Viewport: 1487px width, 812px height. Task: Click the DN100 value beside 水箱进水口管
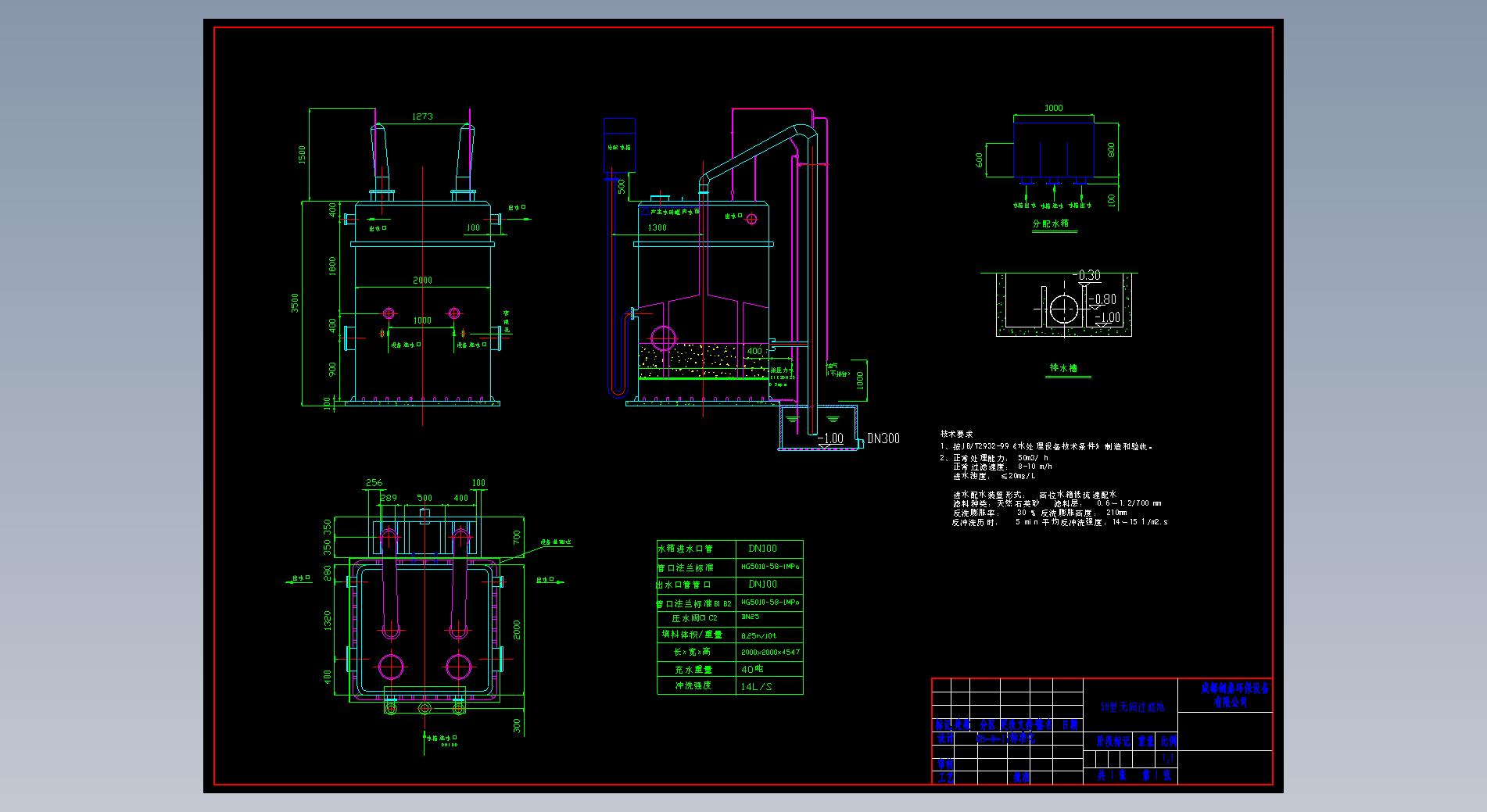tap(762, 549)
